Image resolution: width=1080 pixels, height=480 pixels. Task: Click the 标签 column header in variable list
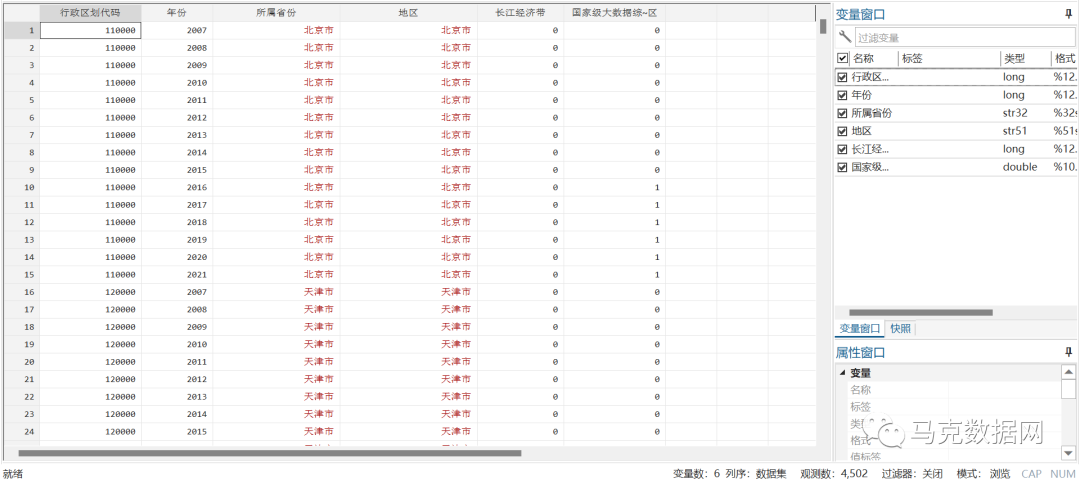[x=912, y=59]
